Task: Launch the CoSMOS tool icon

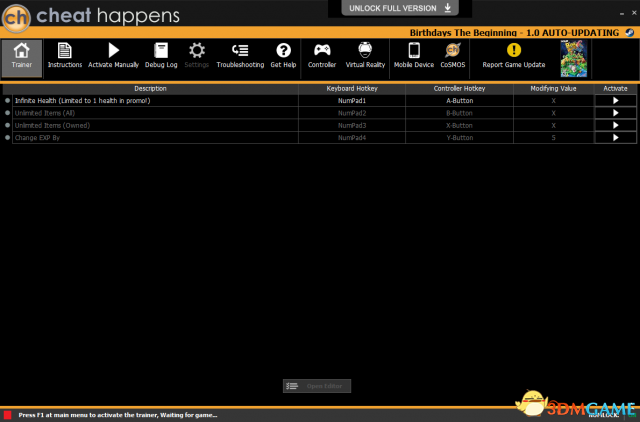Action: click(452, 51)
